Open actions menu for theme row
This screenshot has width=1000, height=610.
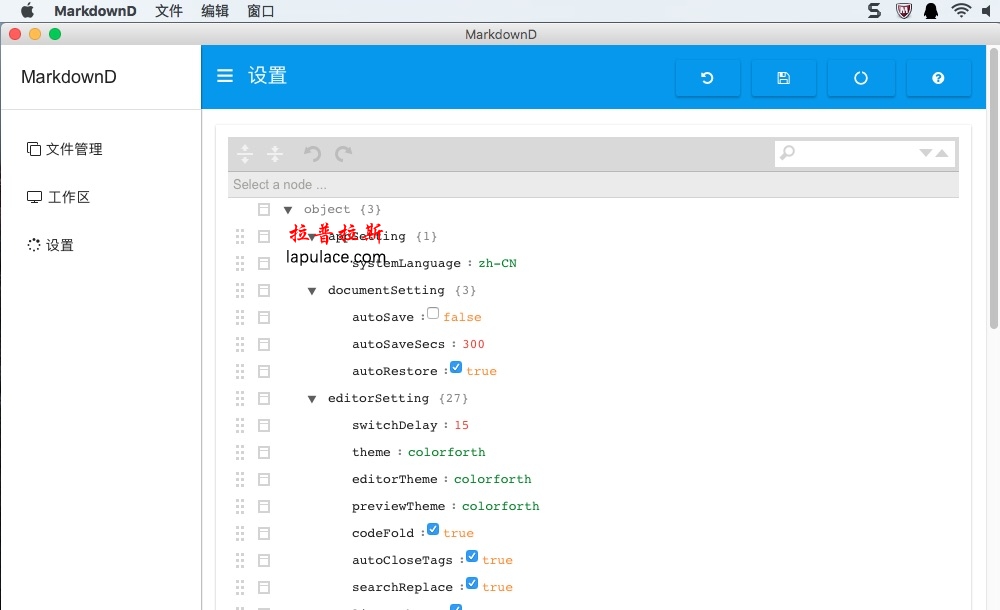[x=264, y=452]
